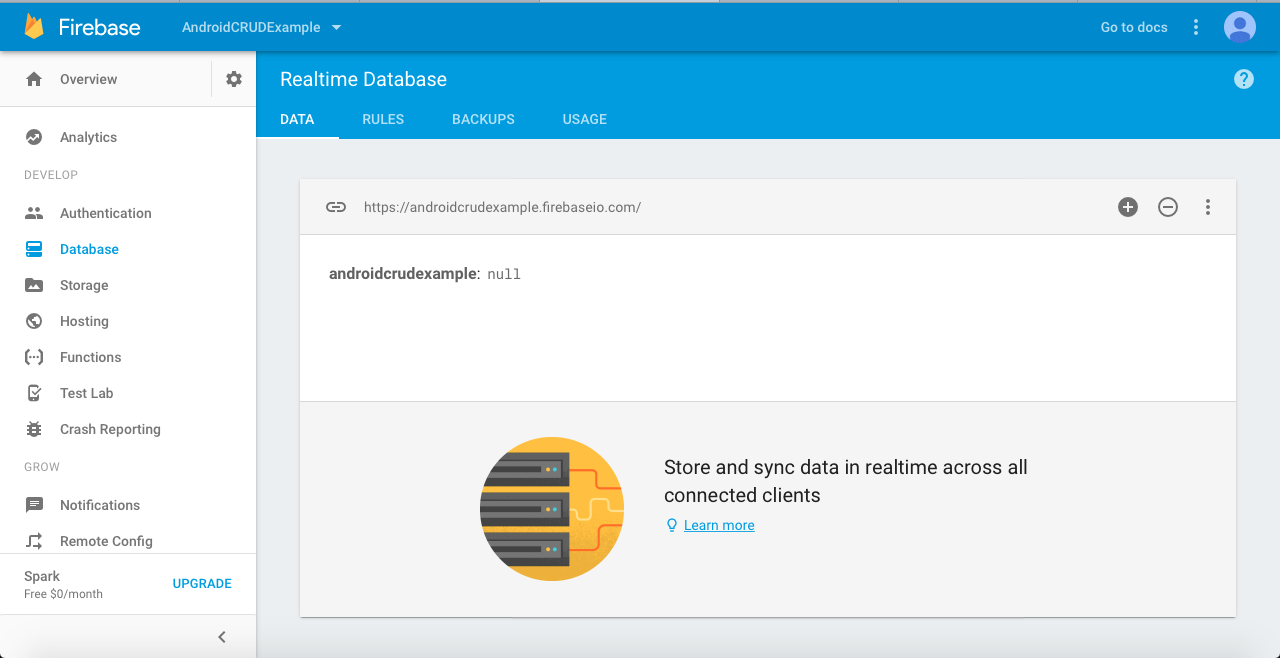Image resolution: width=1280 pixels, height=658 pixels.
Task: Go to Overview in sidebar
Action: pos(88,79)
